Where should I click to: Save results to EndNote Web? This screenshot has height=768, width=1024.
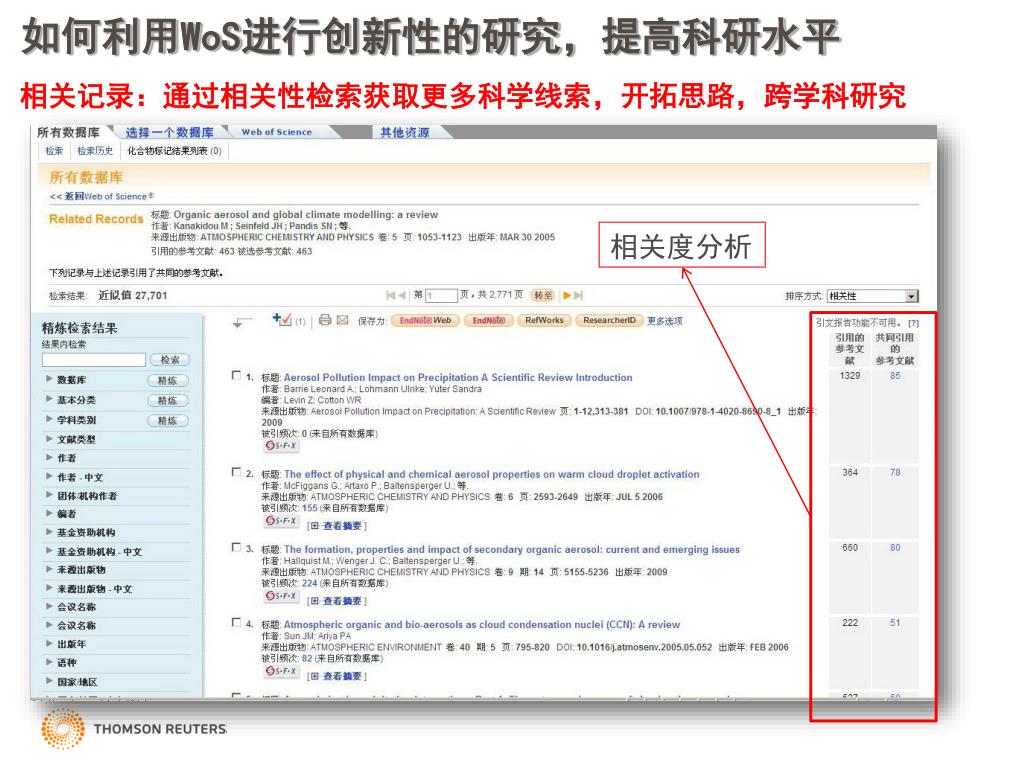pos(425,321)
